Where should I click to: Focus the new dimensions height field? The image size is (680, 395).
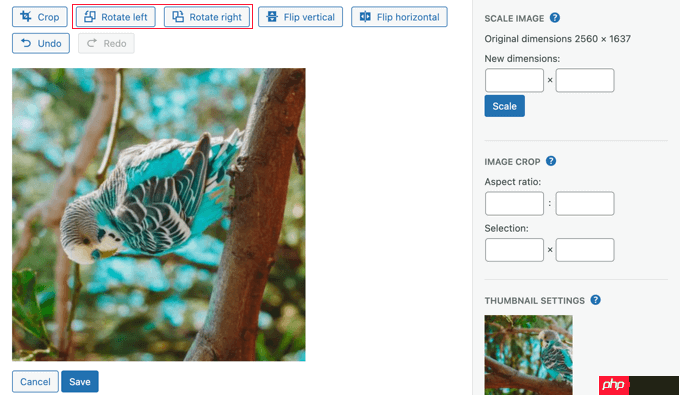585,80
